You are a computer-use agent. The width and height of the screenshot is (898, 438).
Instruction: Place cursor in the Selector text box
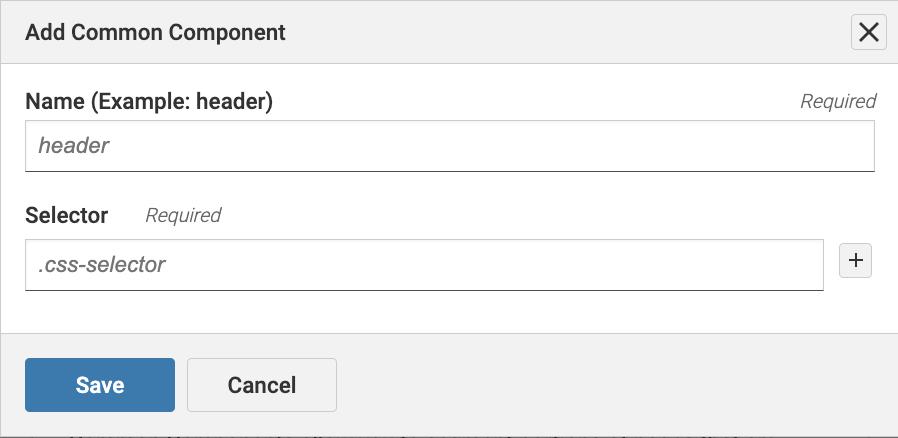(x=424, y=265)
